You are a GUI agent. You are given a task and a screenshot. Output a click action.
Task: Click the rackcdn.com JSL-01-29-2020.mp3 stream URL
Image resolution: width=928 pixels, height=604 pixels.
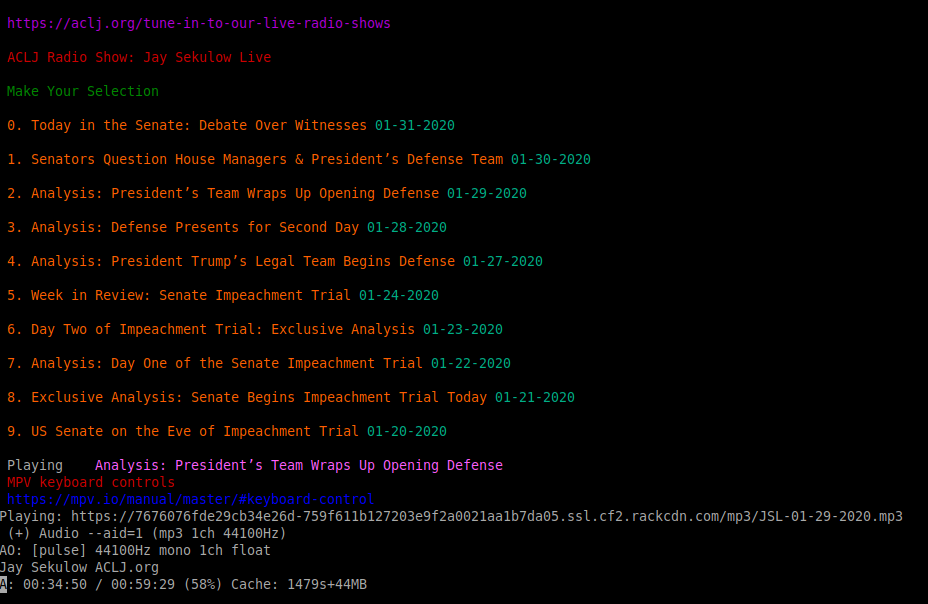(486, 516)
